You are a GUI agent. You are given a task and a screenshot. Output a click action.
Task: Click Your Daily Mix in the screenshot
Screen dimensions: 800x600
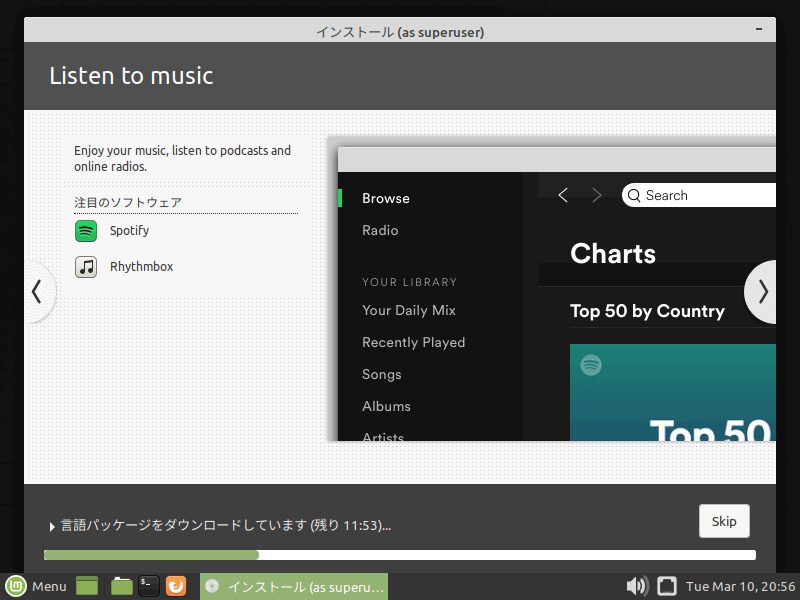click(x=409, y=310)
